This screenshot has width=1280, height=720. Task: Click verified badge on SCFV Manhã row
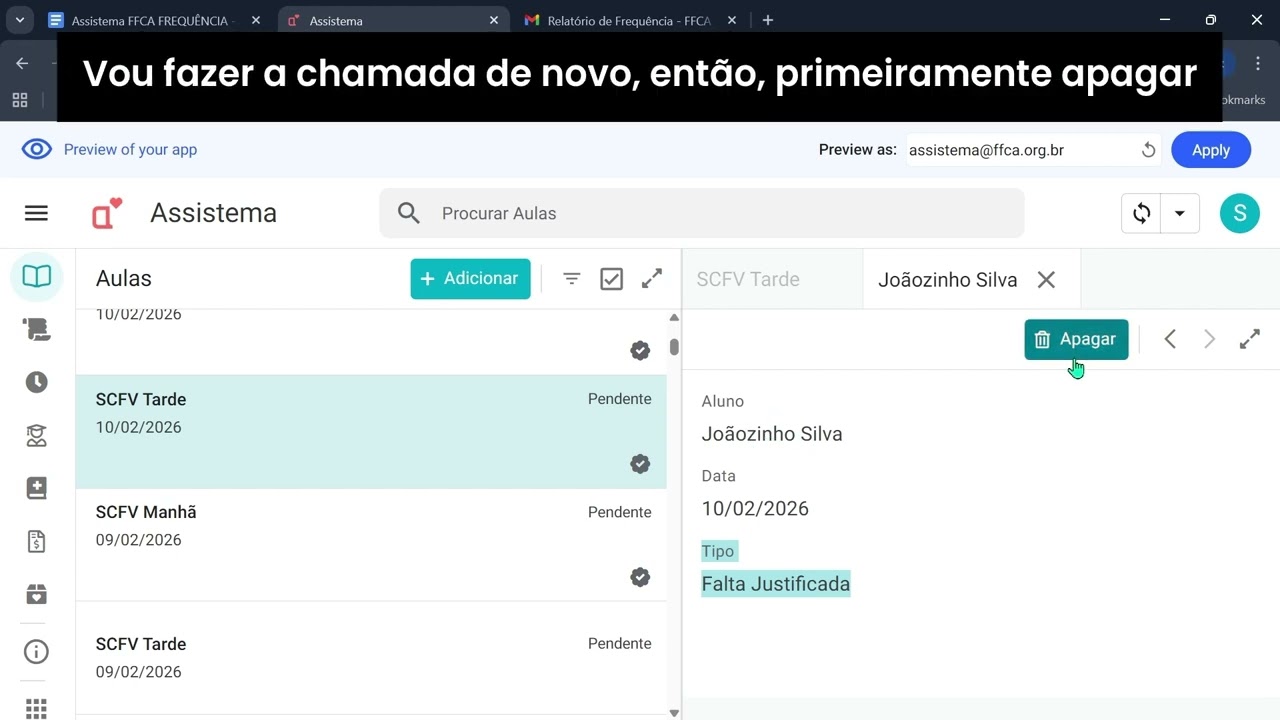click(x=640, y=577)
